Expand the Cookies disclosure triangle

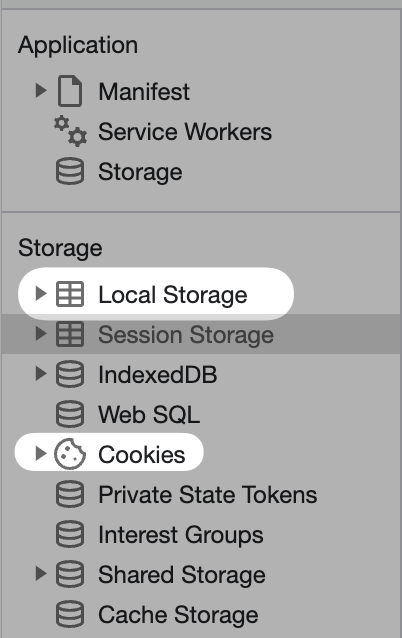41,453
